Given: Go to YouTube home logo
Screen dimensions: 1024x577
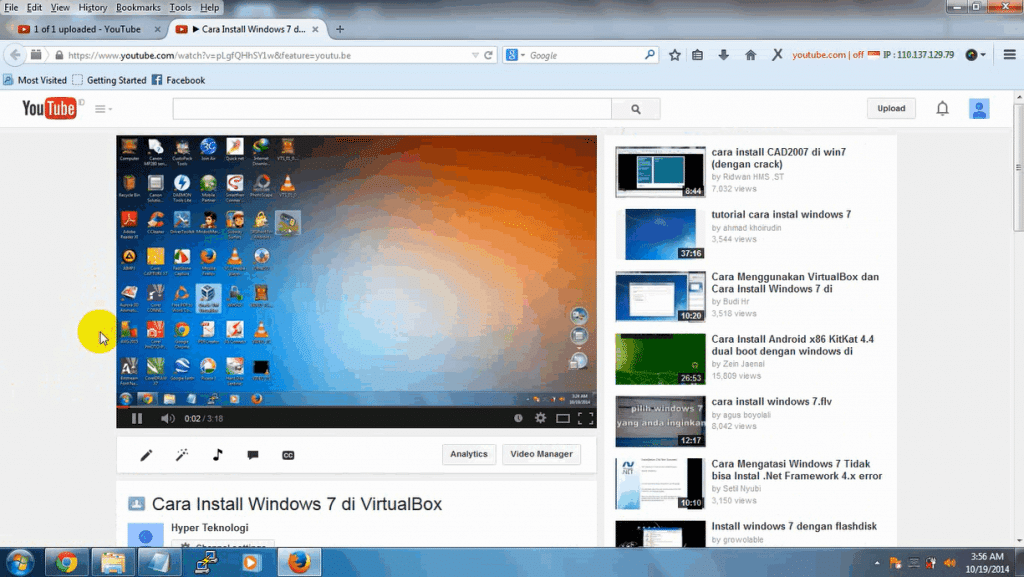Looking at the screenshot, I should tap(49, 108).
